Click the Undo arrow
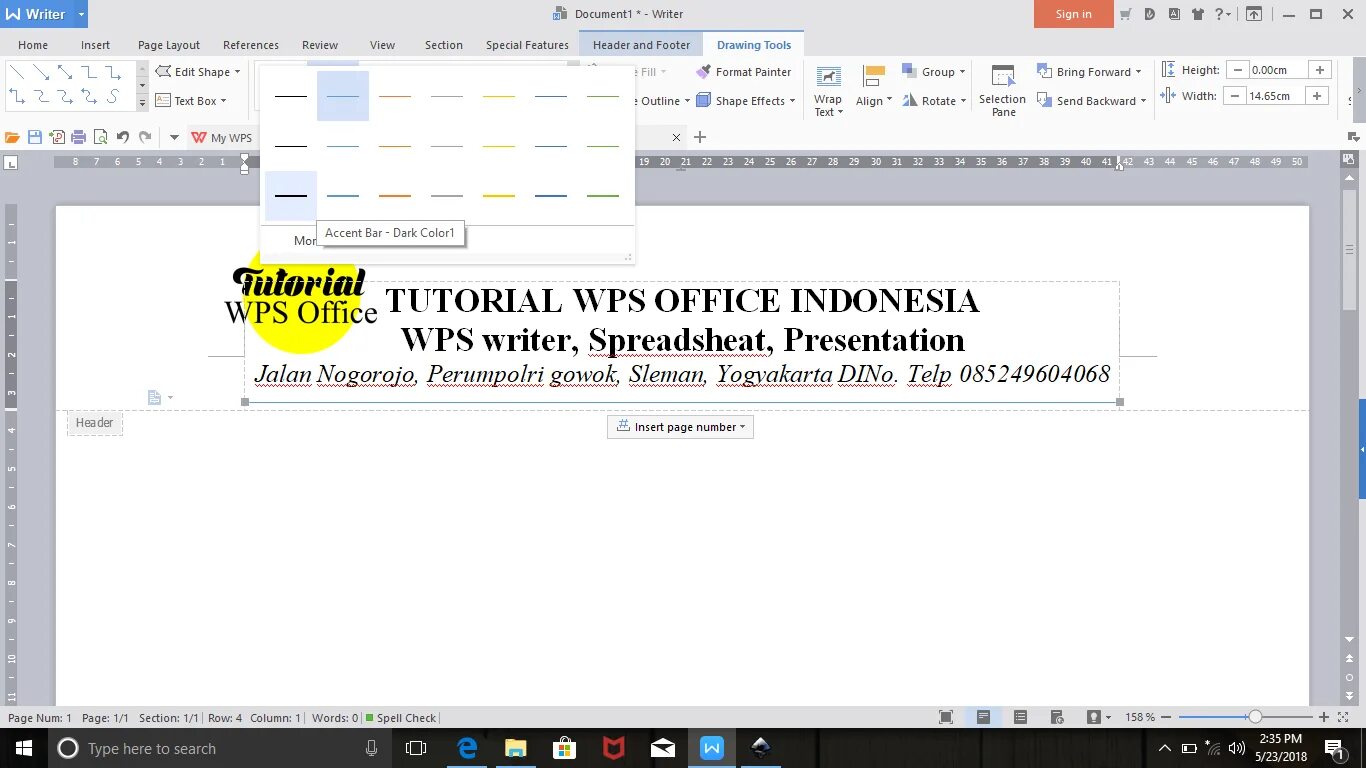Screen dimensions: 1366x768 pos(122,137)
